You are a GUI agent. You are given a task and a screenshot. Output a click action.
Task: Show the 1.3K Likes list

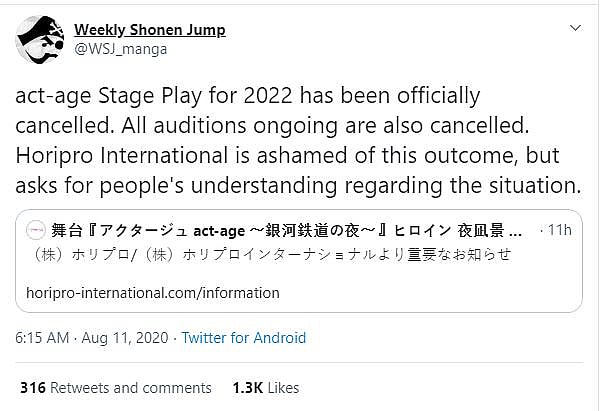(264, 387)
